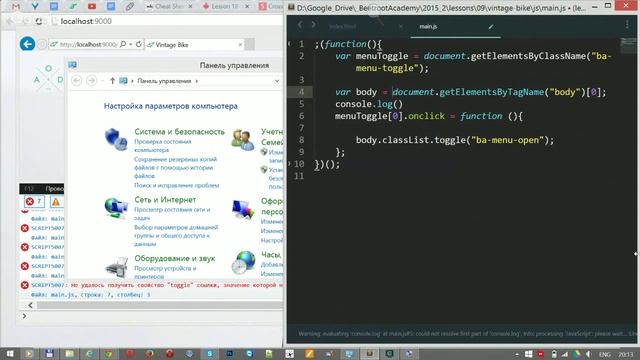Click the shield icon for Система и безопасность
The image size is (640, 360).
[116, 139]
